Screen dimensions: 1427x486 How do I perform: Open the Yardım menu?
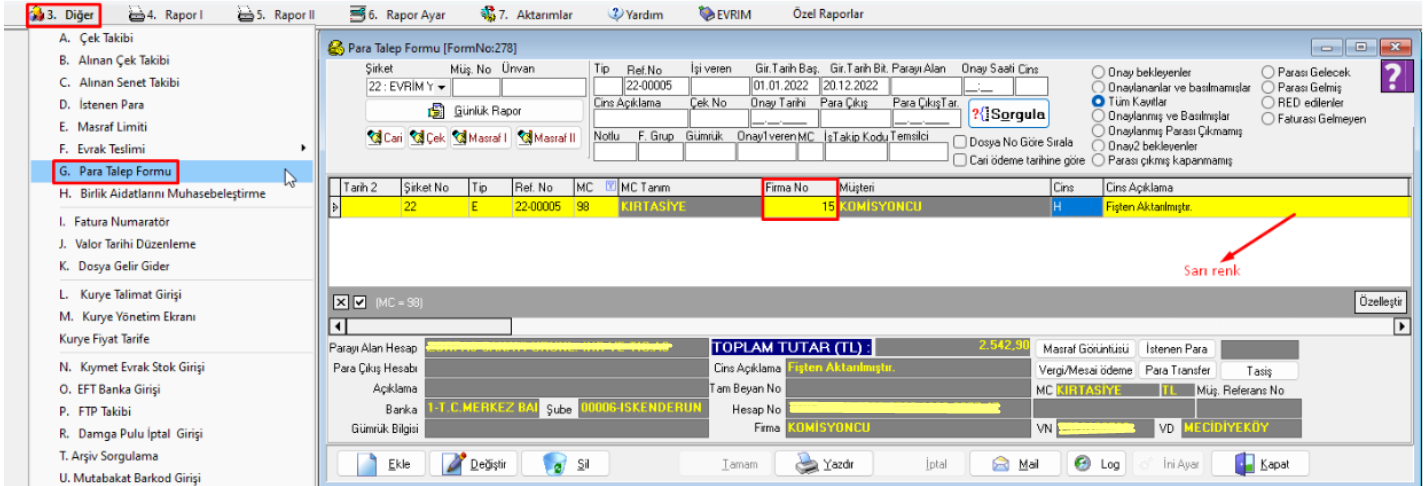tap(636, 15)
